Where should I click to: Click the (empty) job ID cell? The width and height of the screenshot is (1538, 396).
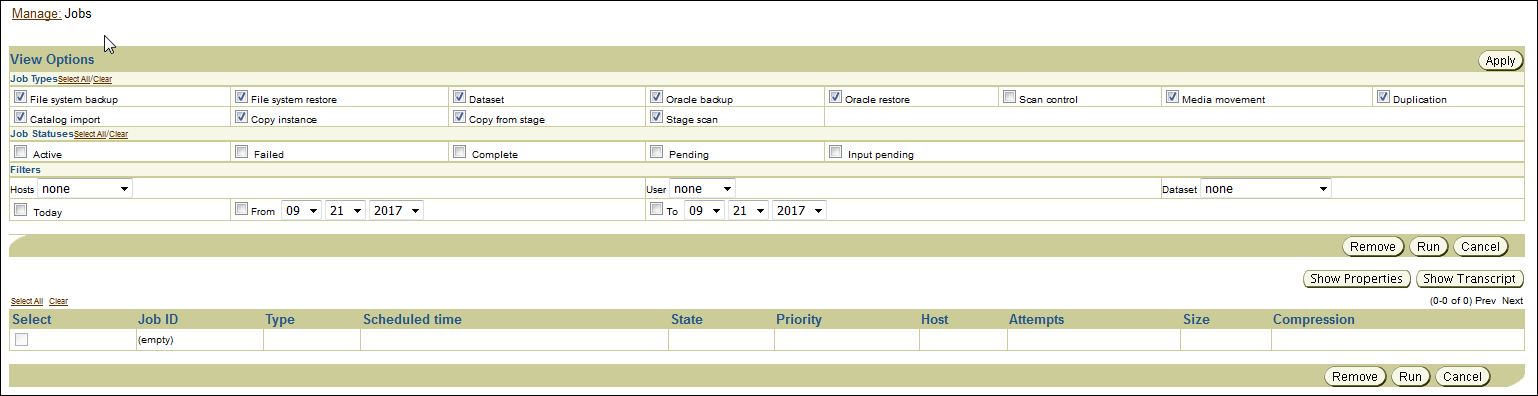pos(155,340)
